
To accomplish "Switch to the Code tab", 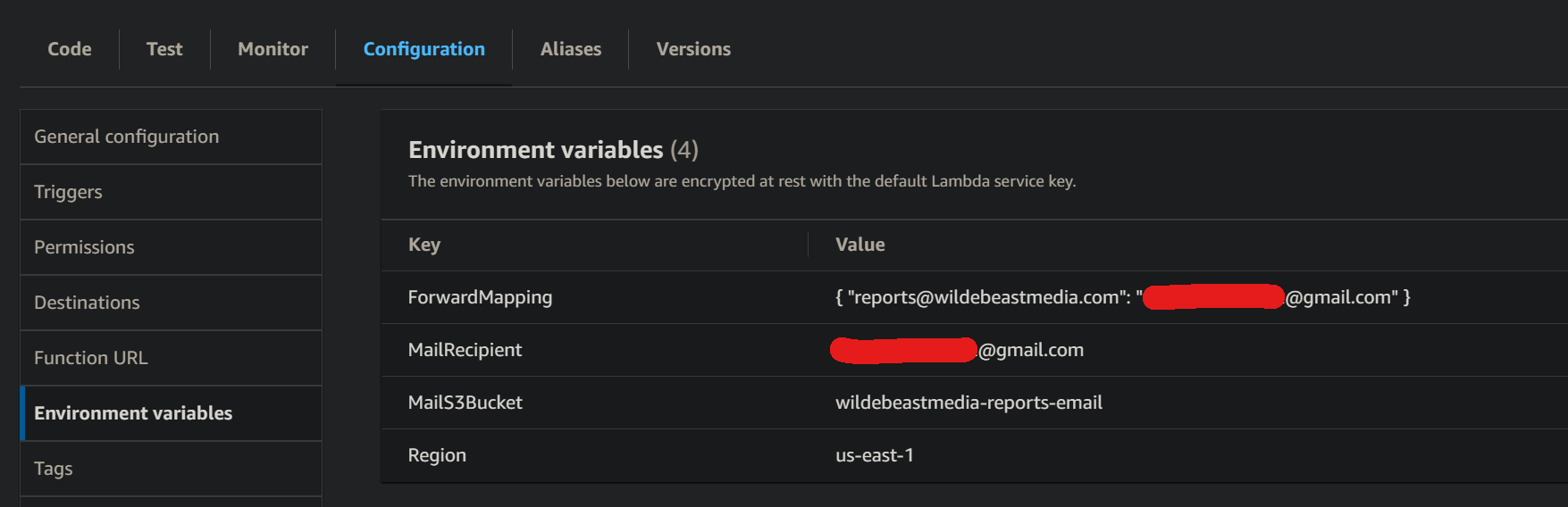I will [x=70, y=49].
